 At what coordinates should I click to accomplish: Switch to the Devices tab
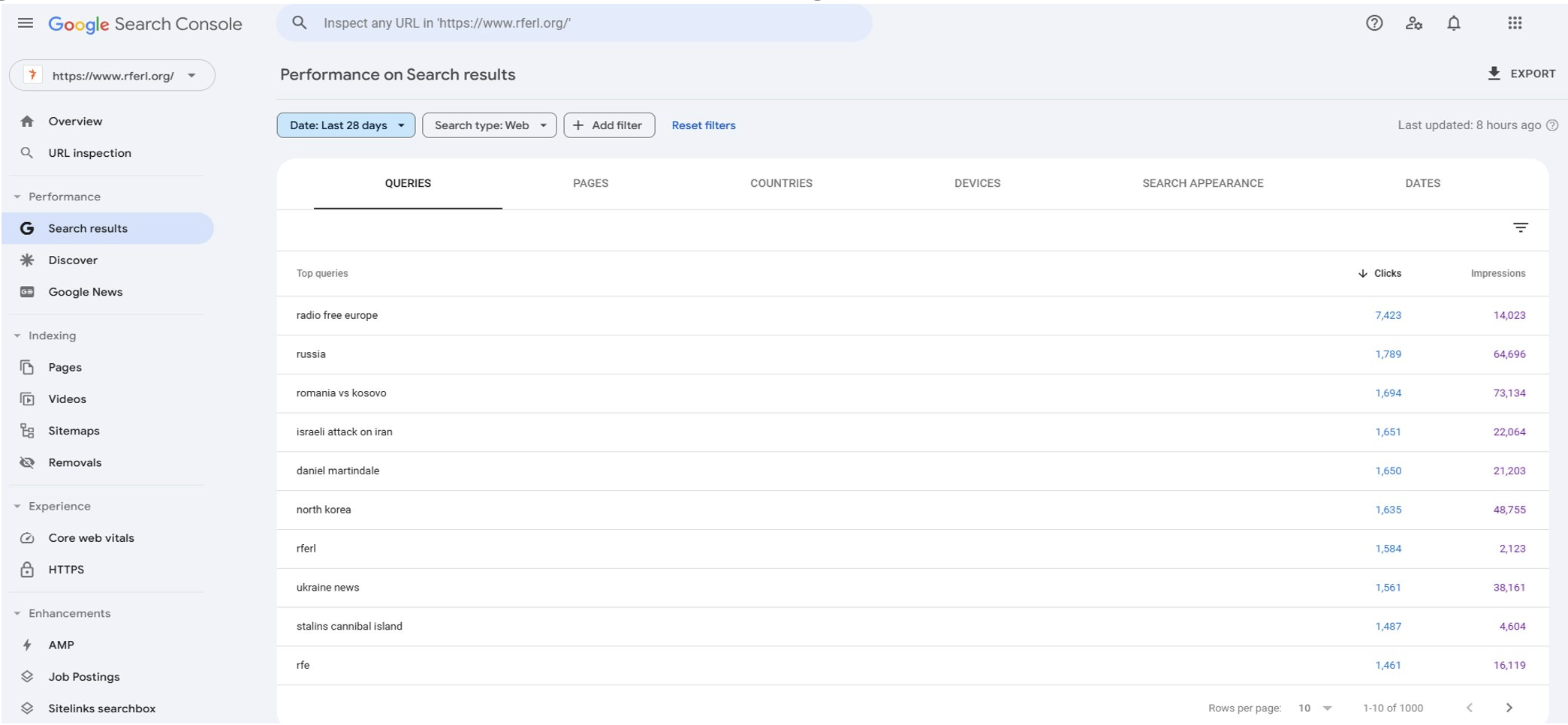pos(977,184)
